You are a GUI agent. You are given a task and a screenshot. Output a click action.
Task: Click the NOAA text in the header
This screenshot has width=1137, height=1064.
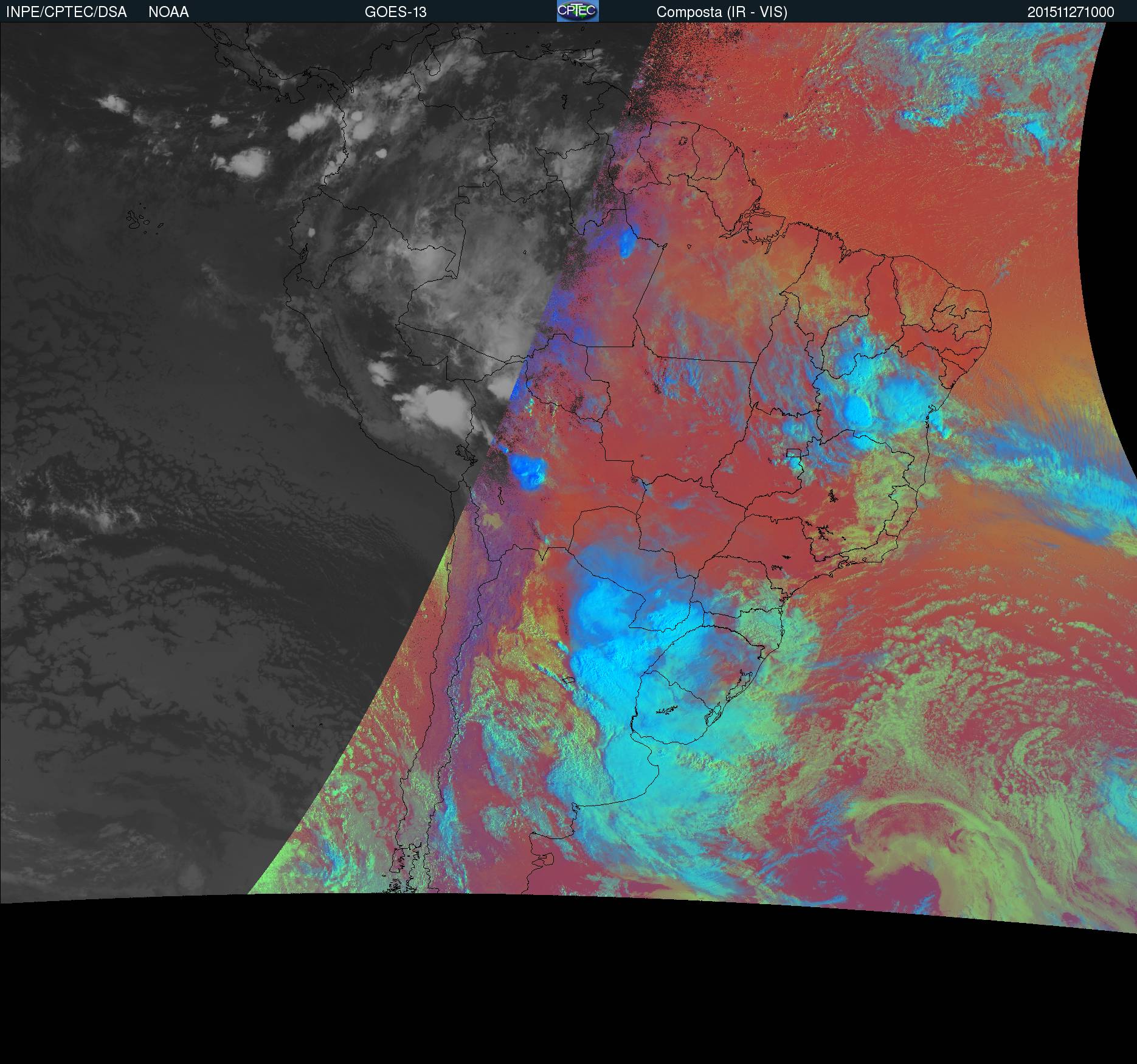tap(168, 12)
